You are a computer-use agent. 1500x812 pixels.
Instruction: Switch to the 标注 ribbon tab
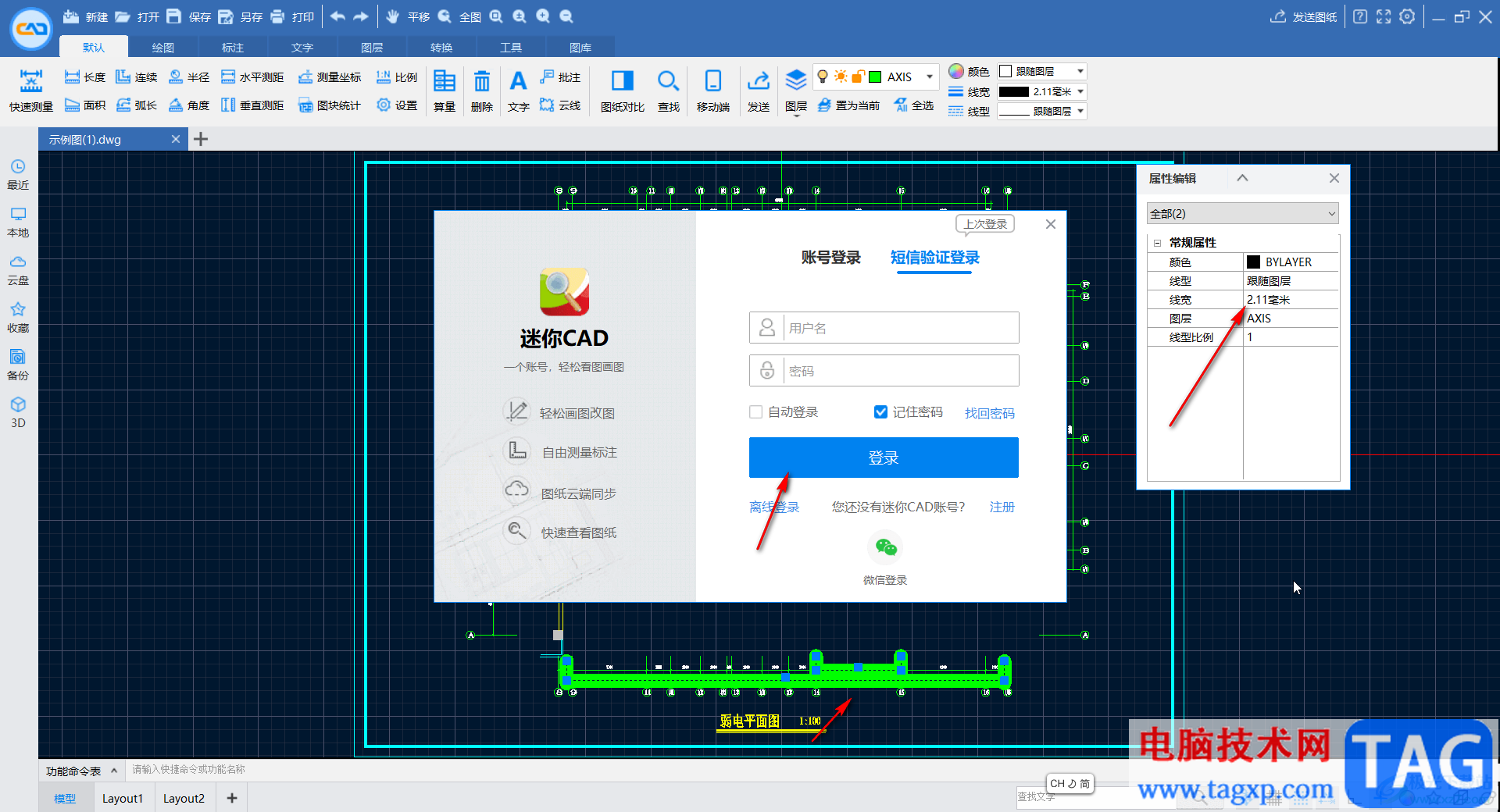coord(233,48)
